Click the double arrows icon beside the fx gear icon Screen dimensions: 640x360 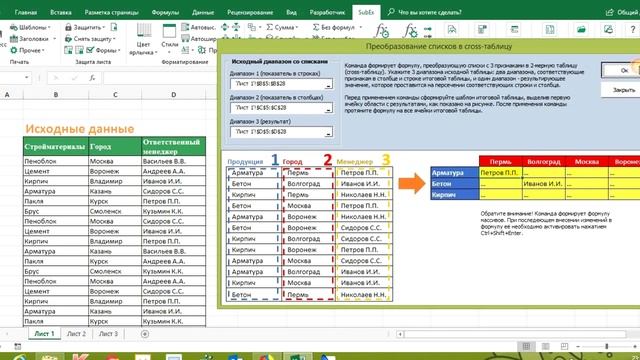428,32
